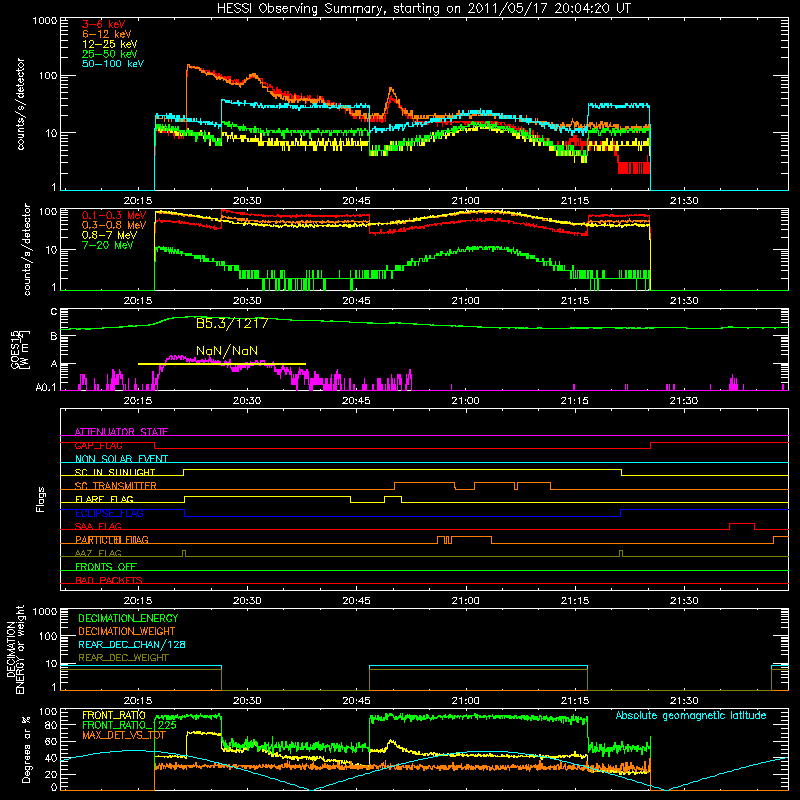Click the REAR_DEC_CHAN/128 legend label
This screenshot has width=800, height=800.
(x=132, y=645)
